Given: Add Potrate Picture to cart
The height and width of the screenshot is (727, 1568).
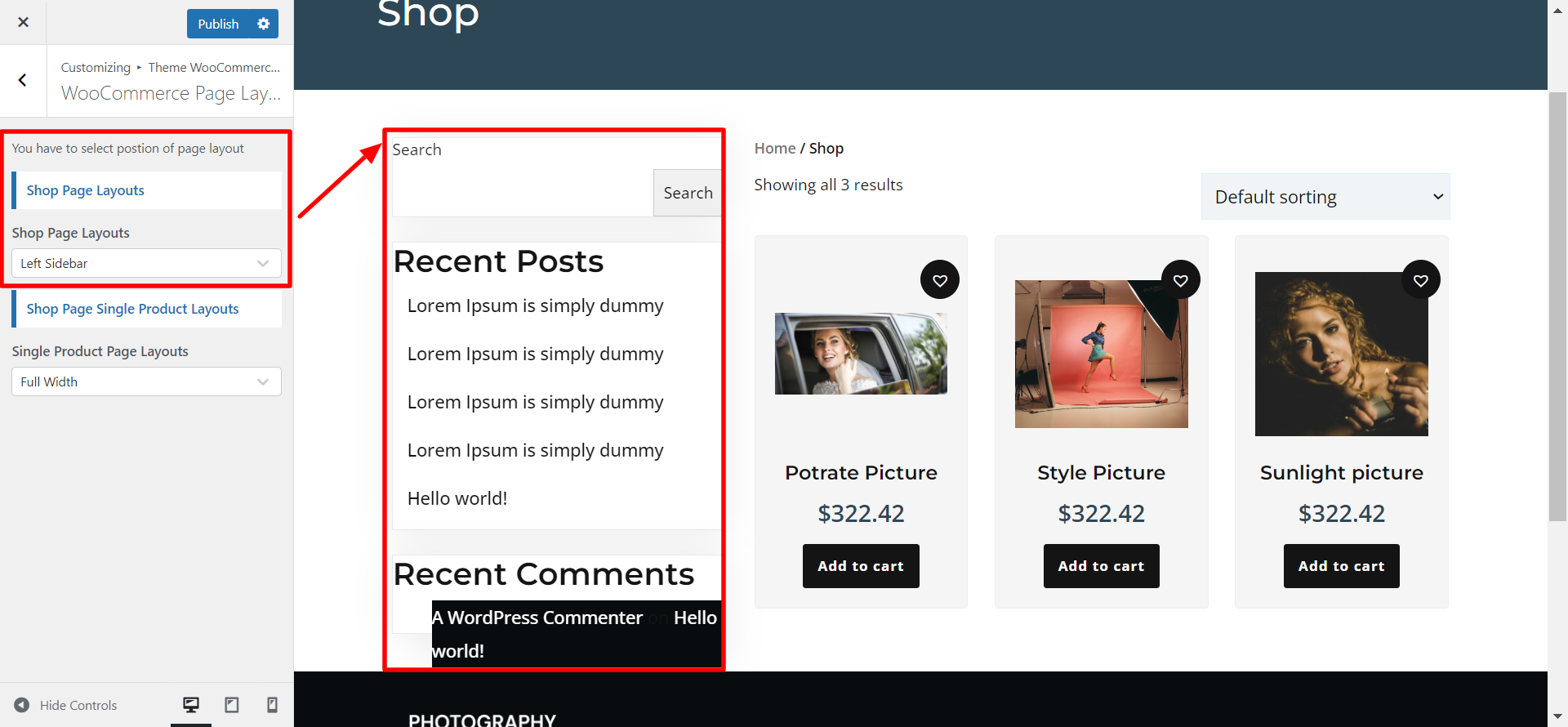Looking at the screenshot, I should pos(861,566).
